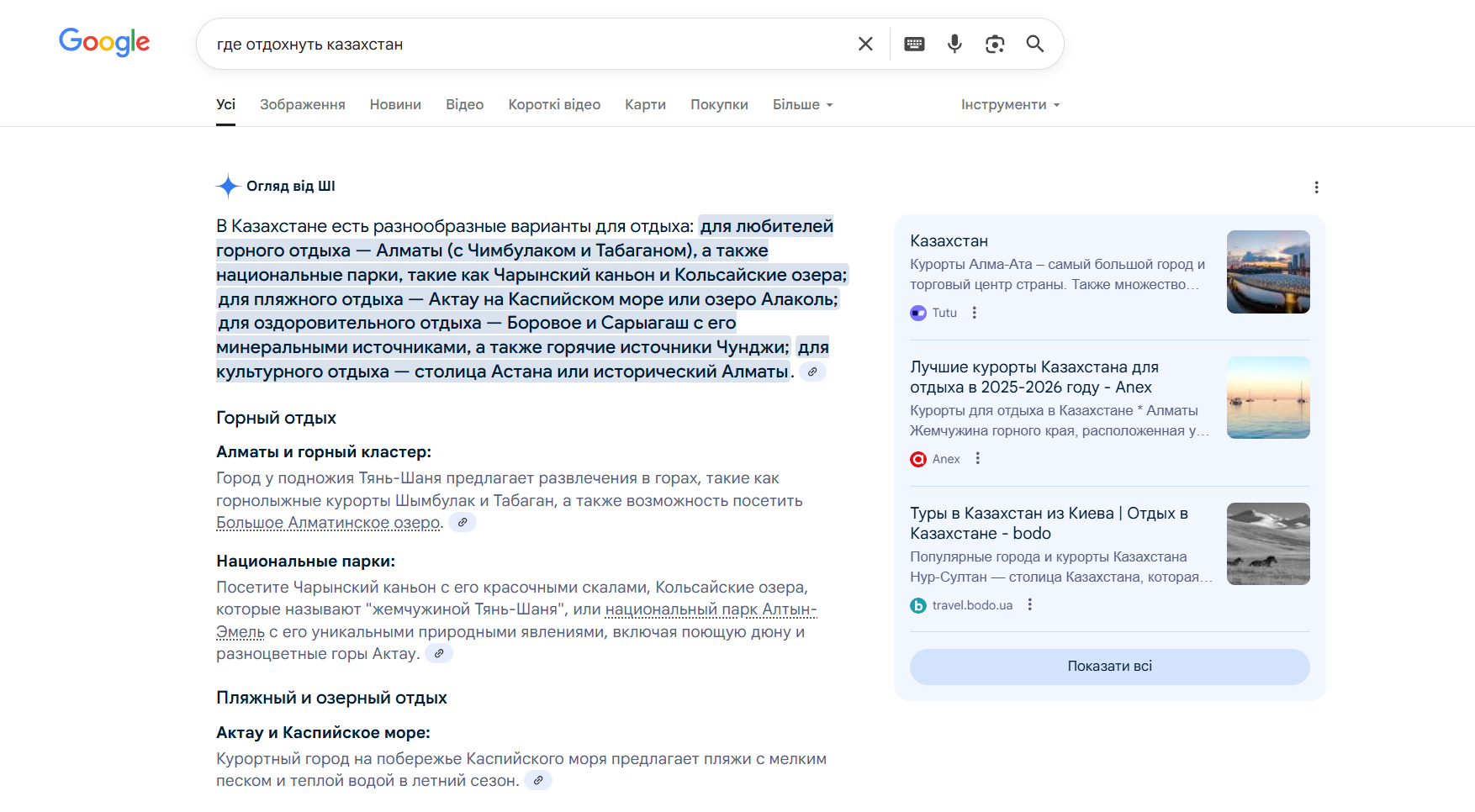
Task: Open three-dot menu next to Tutu source
Action: tap(975, 313)
